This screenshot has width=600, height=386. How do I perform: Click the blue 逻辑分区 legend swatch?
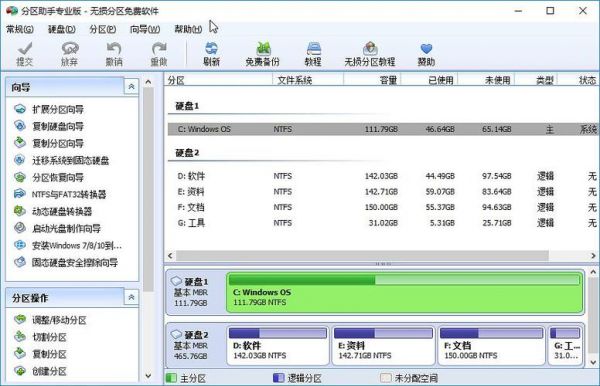coord(278,378)
